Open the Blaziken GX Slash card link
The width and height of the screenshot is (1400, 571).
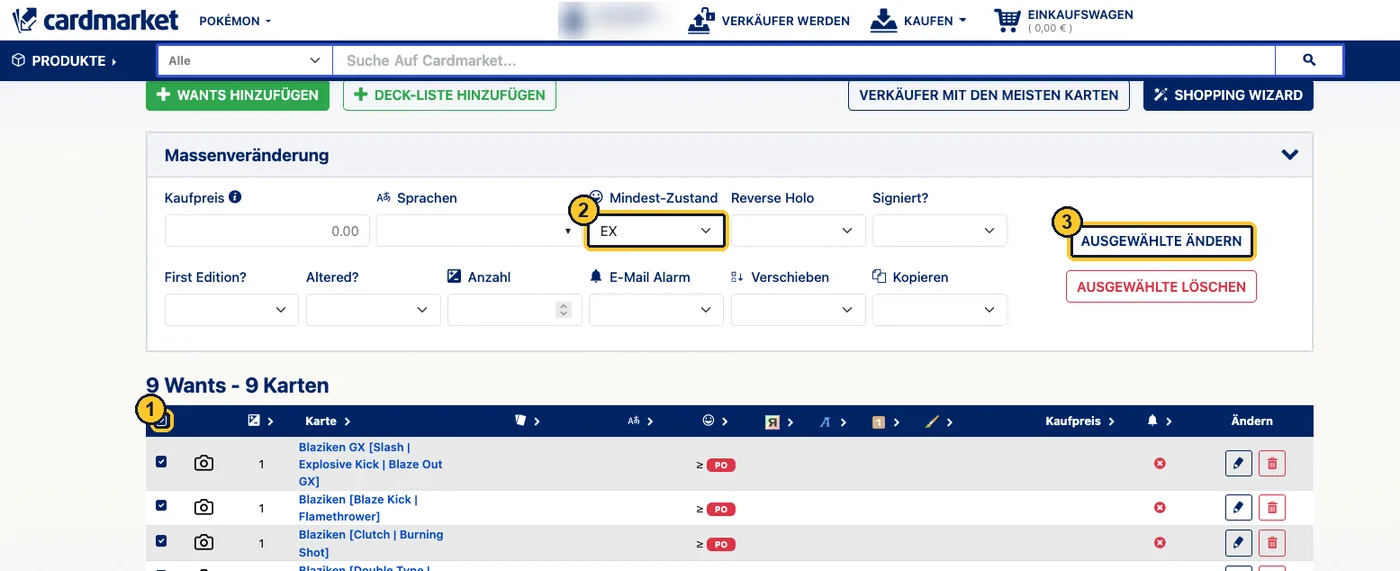[370, 464]
